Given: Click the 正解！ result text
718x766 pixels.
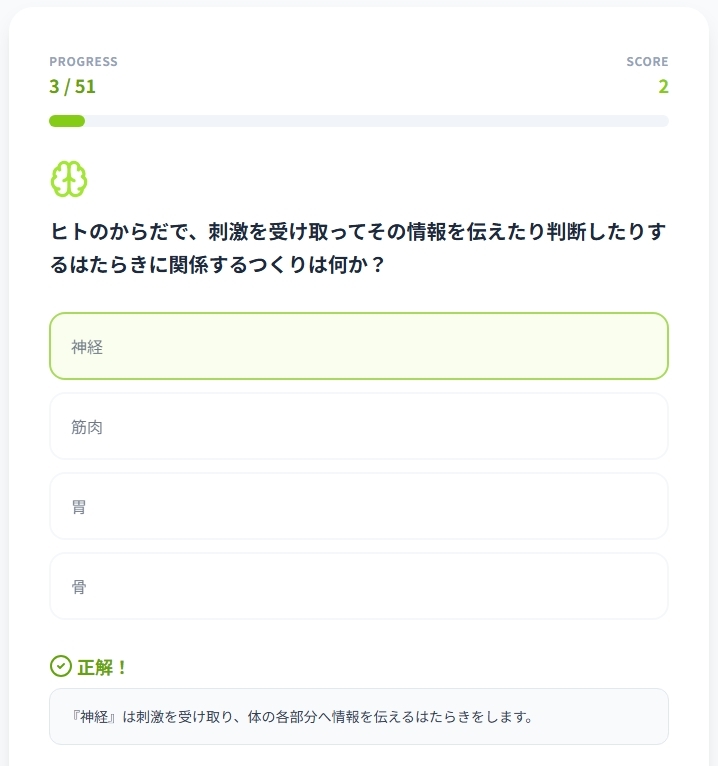Looking at the screenshot, I should click(103, 667).
